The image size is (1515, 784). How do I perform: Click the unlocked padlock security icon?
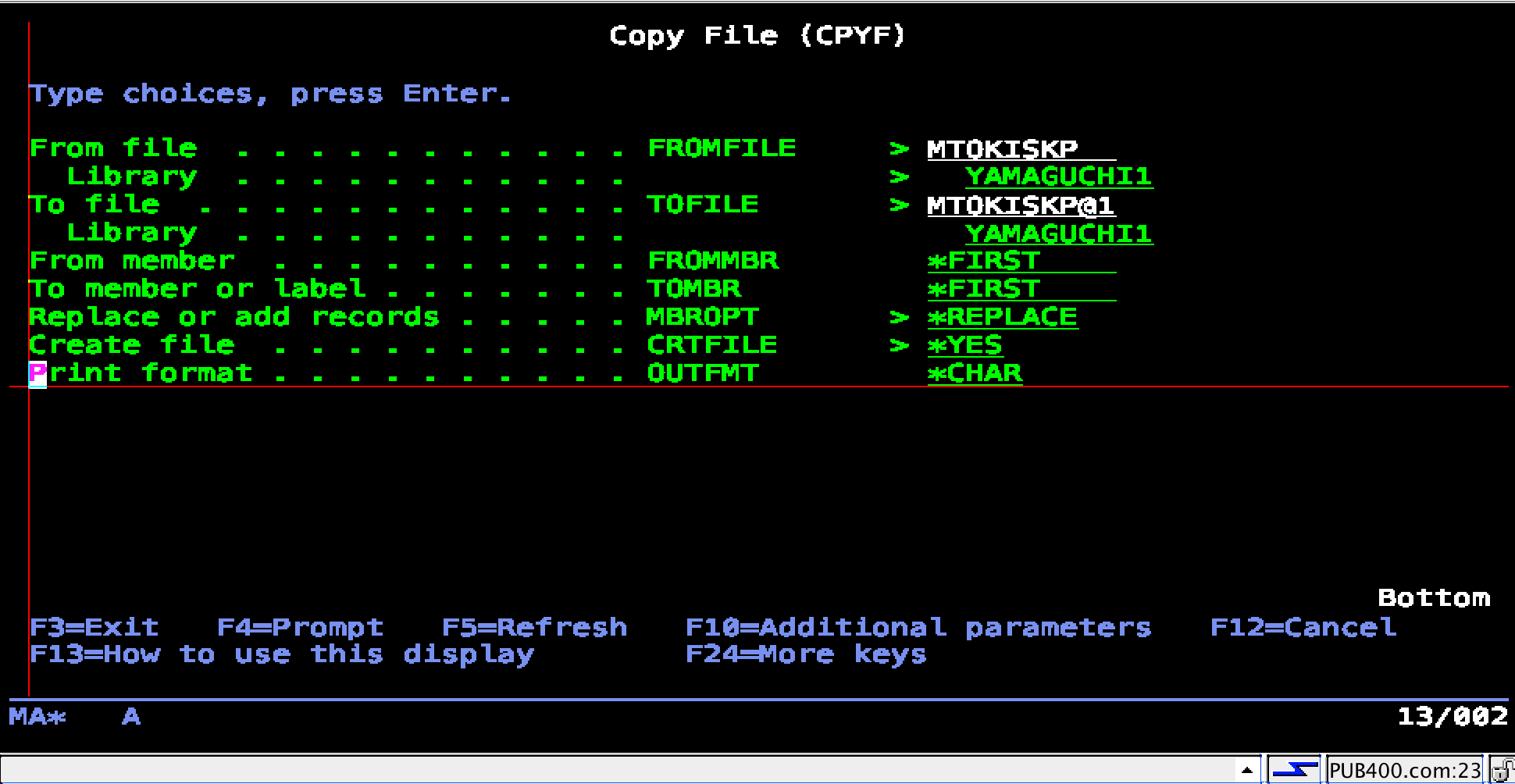coord(1502,770)
